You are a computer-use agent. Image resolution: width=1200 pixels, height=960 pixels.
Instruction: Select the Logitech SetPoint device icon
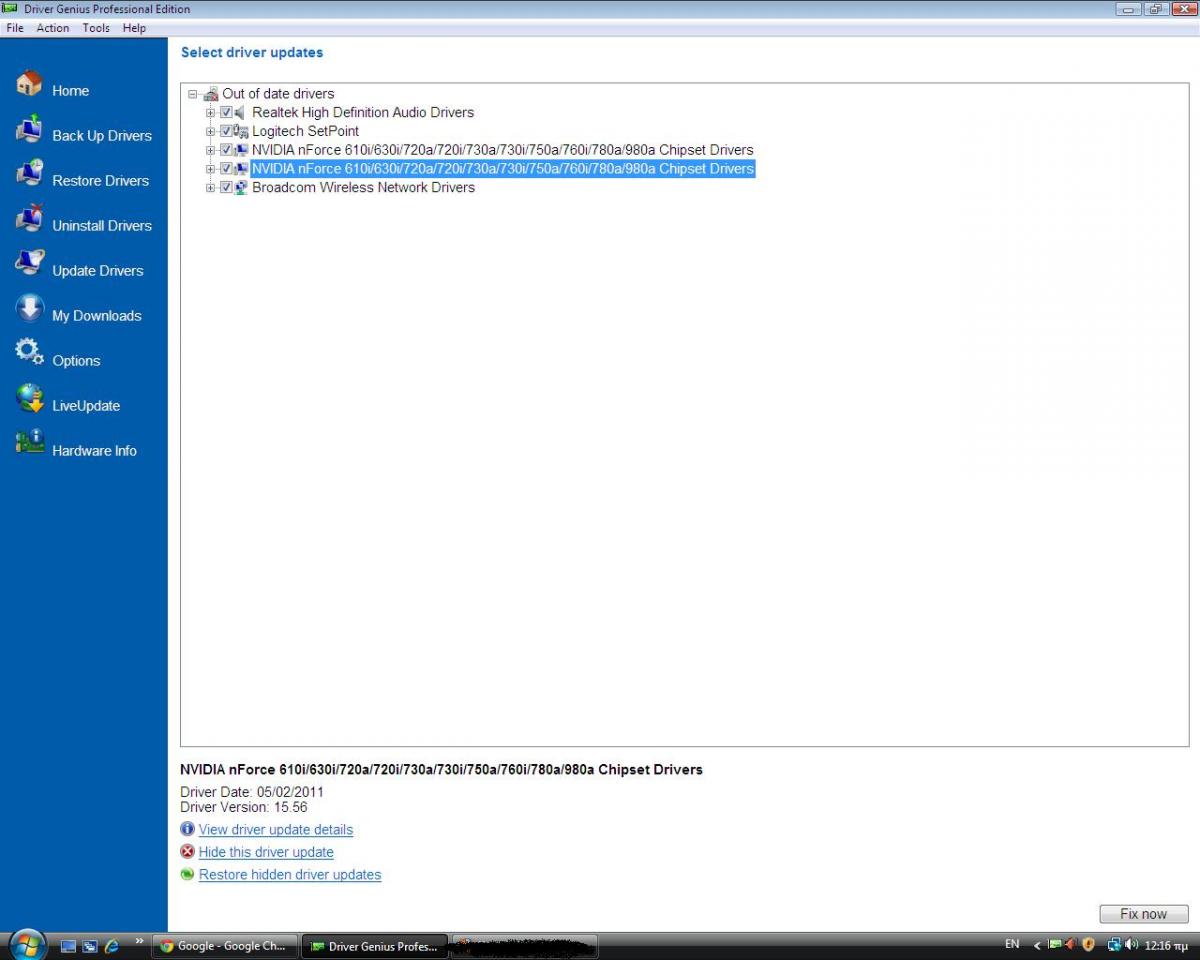click(241, 131)
